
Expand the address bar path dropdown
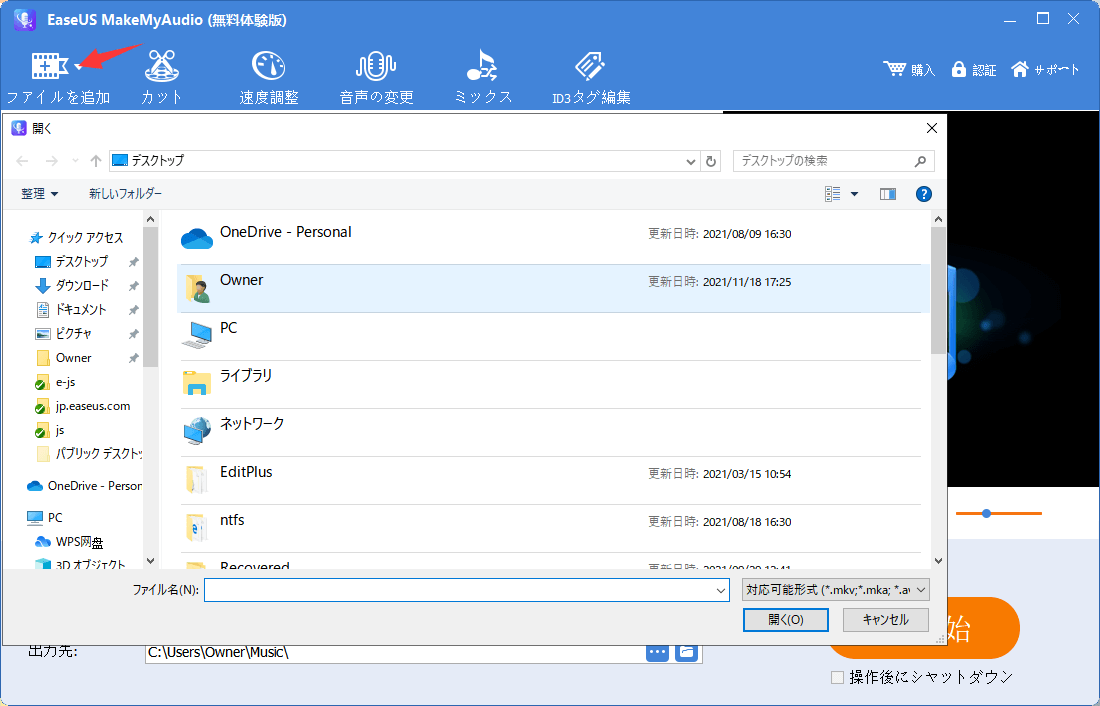690,161
